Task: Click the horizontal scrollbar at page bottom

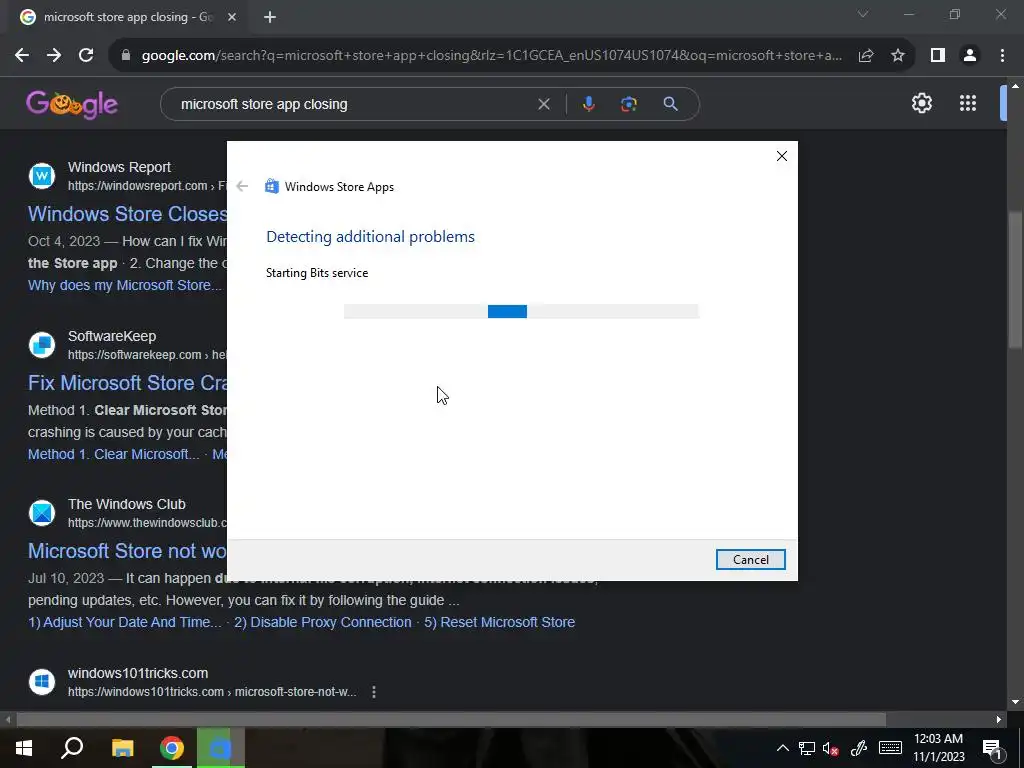Action: click(451, 720)
